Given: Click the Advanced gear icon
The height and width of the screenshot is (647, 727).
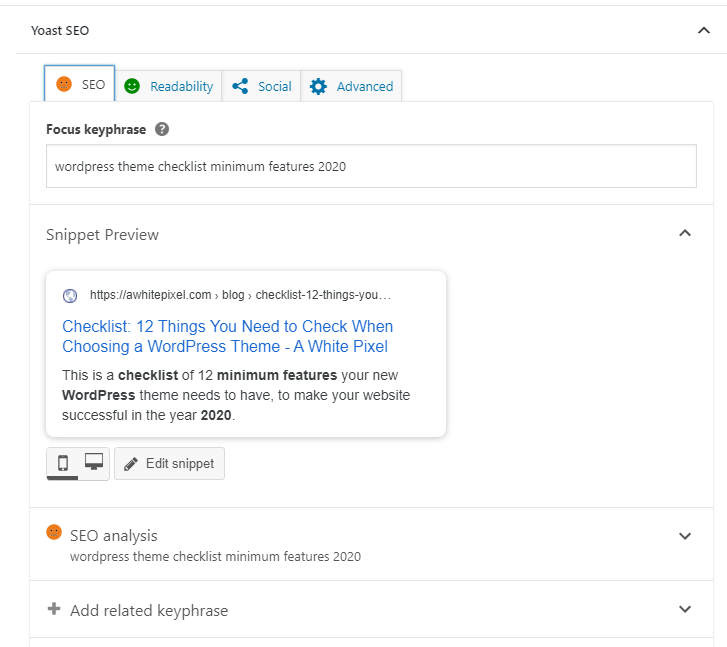Looking at the screenshot, I should [x=318, y=86].
